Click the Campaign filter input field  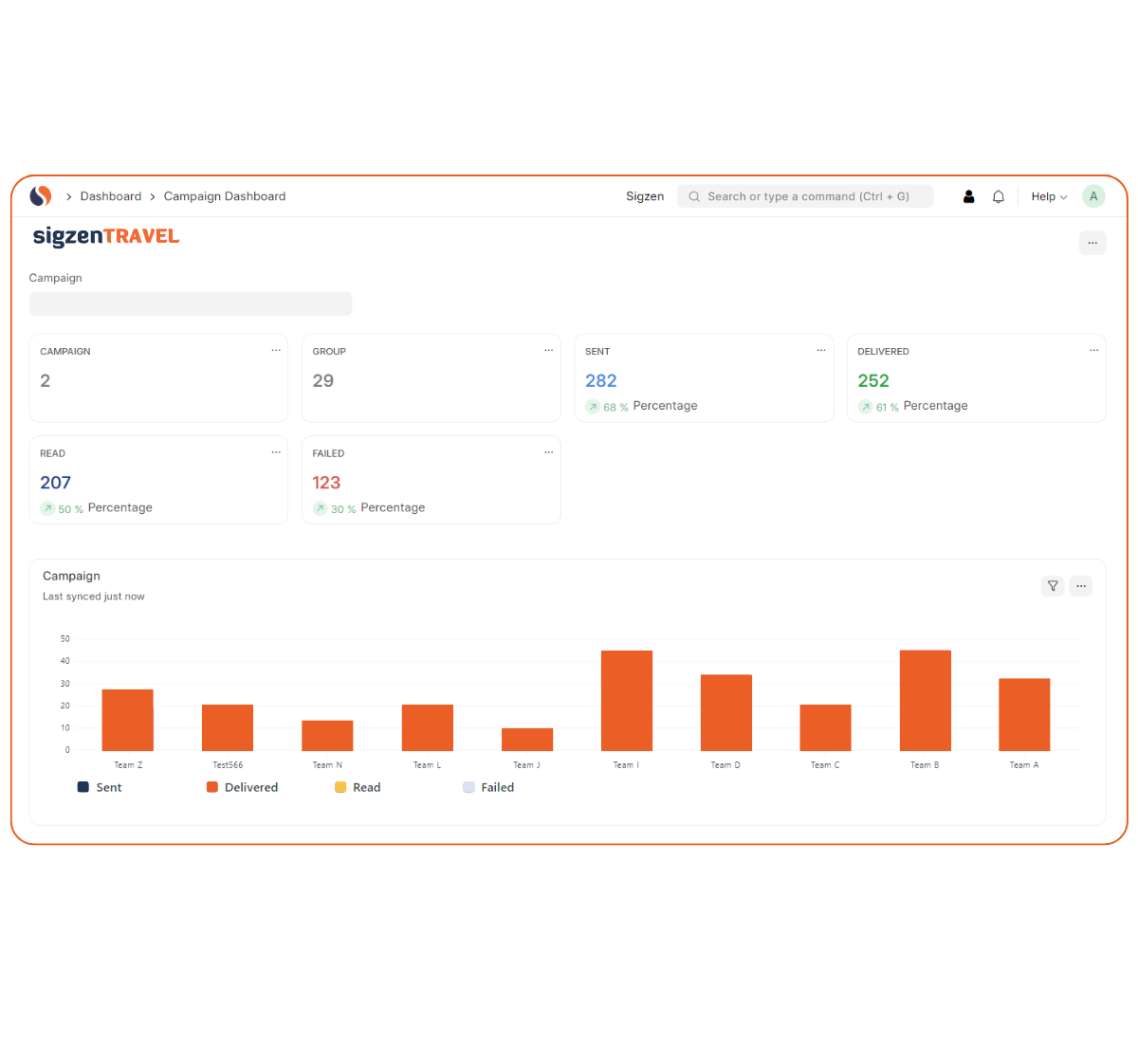pyautogui.click(x=191, y=303)
